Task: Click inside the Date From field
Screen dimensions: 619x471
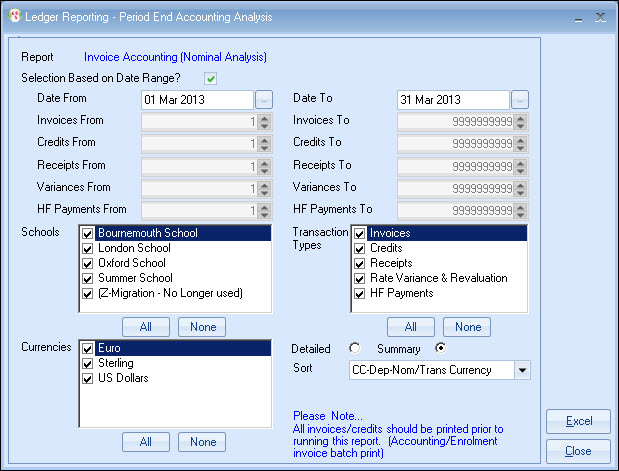Action: click(x=197, y=100)
